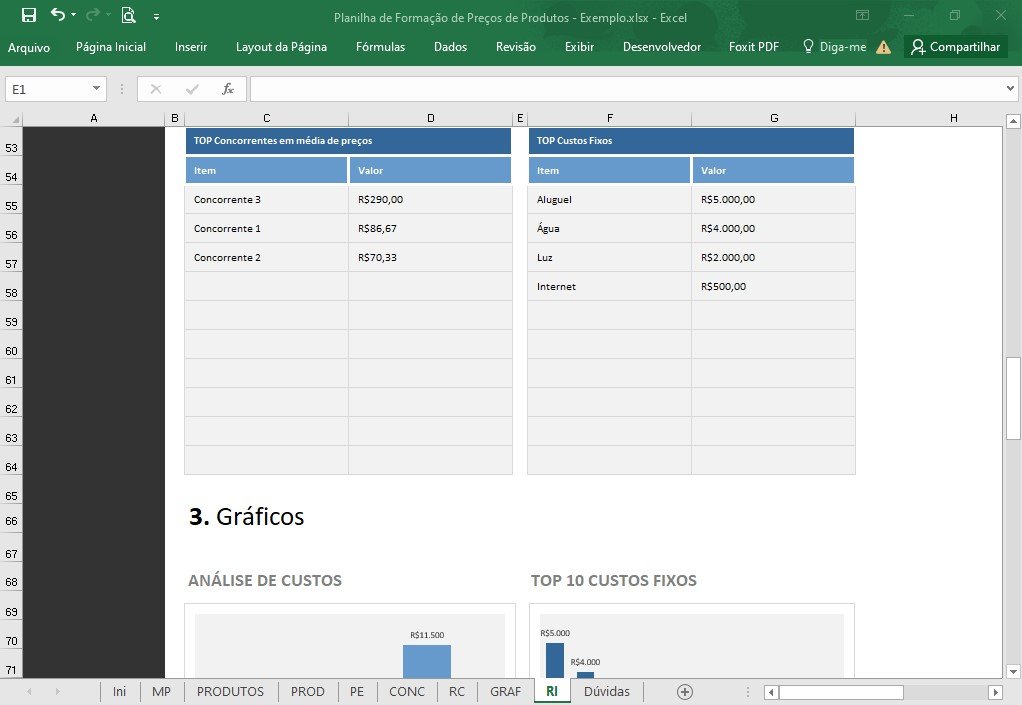Open the Arquivo menu
1022x705 pixels.
click(29, 47)
